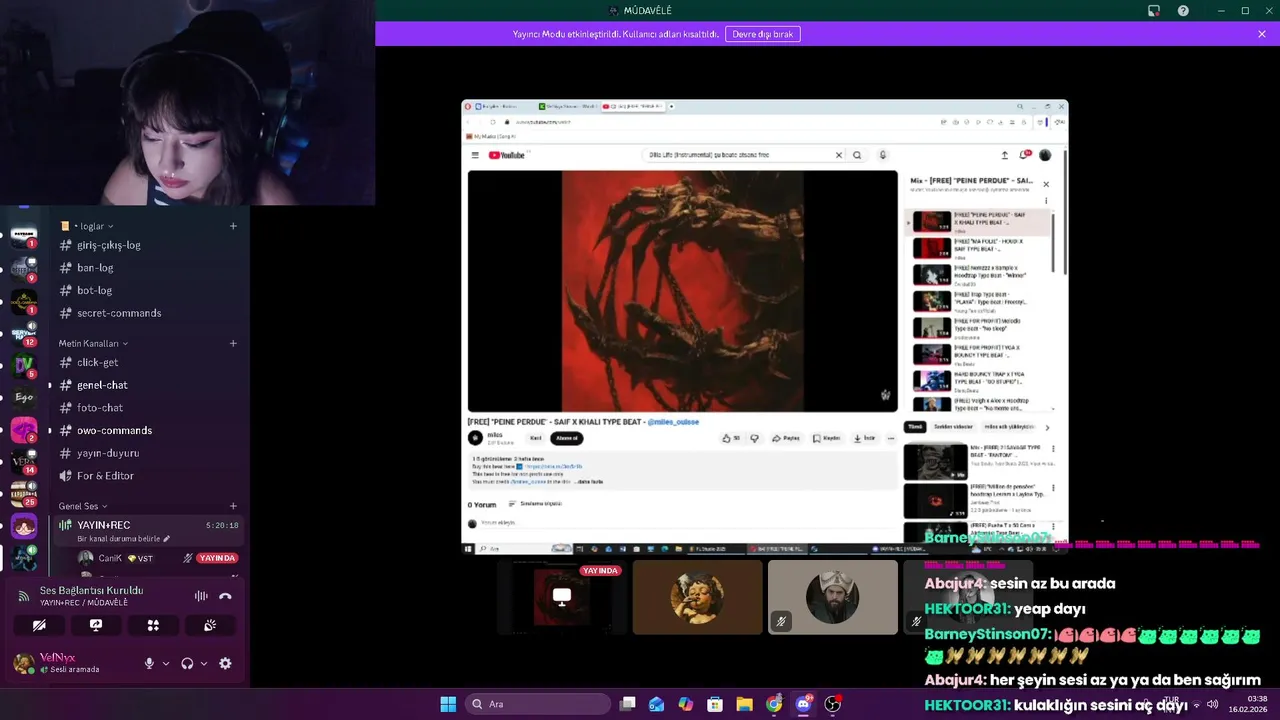Toggle the camera button in voice panel
The image size is (1280, 720).
[39, 625]
